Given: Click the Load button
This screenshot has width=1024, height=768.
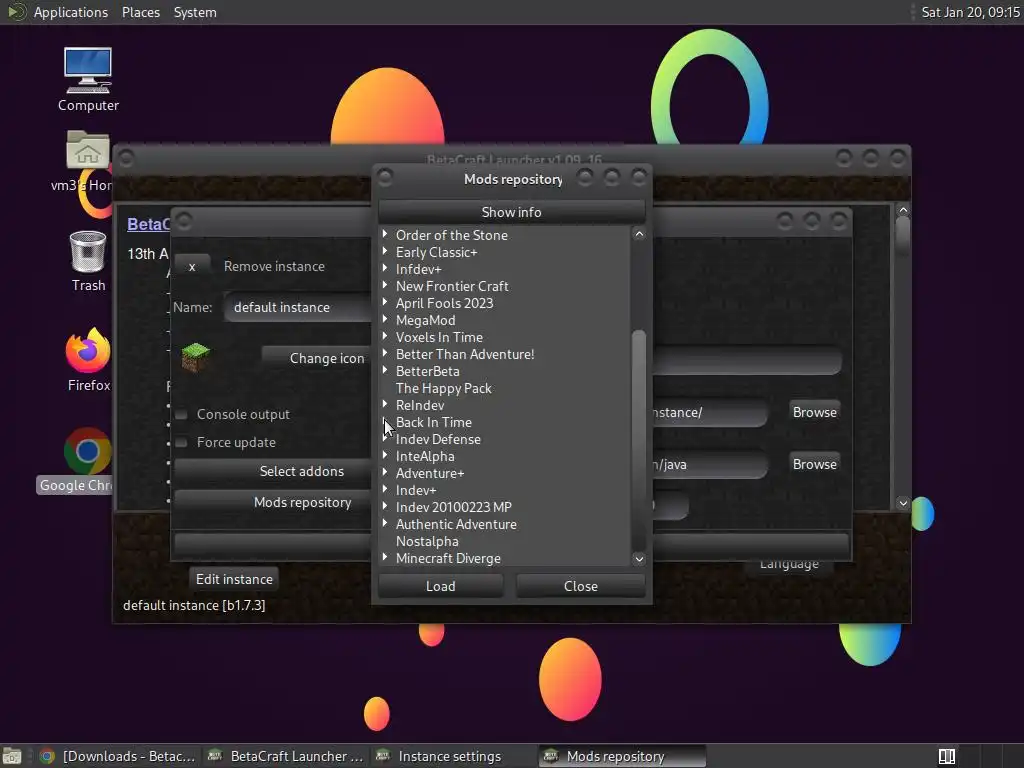Looking at the screenshot, I should (x=441, y=586).
